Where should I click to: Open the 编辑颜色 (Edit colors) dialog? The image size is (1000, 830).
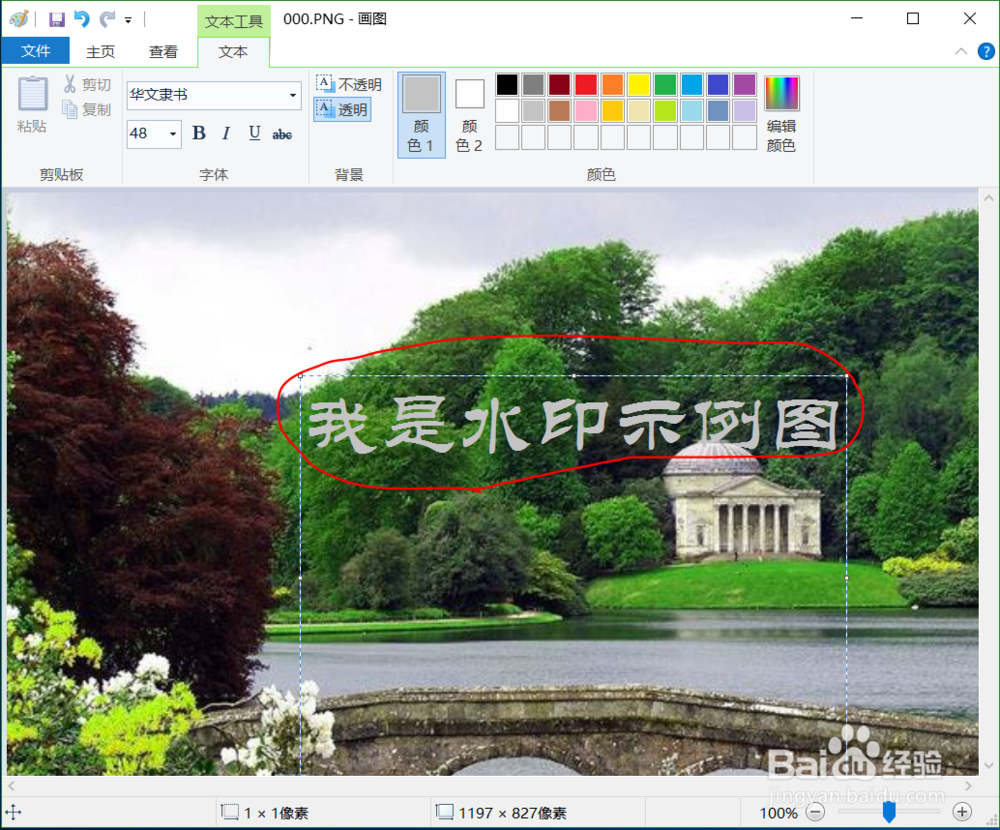pos(781,110)
